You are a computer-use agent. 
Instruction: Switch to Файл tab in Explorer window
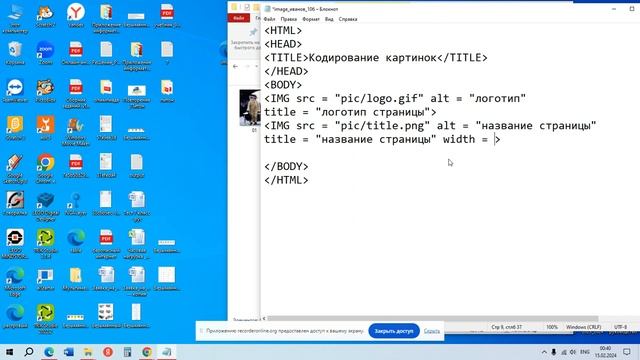[x=239, y=18]
